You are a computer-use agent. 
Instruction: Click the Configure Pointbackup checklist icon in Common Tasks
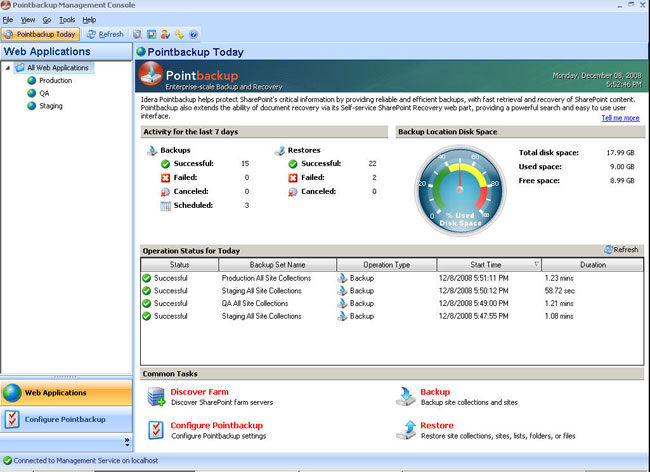pos(156,430)
